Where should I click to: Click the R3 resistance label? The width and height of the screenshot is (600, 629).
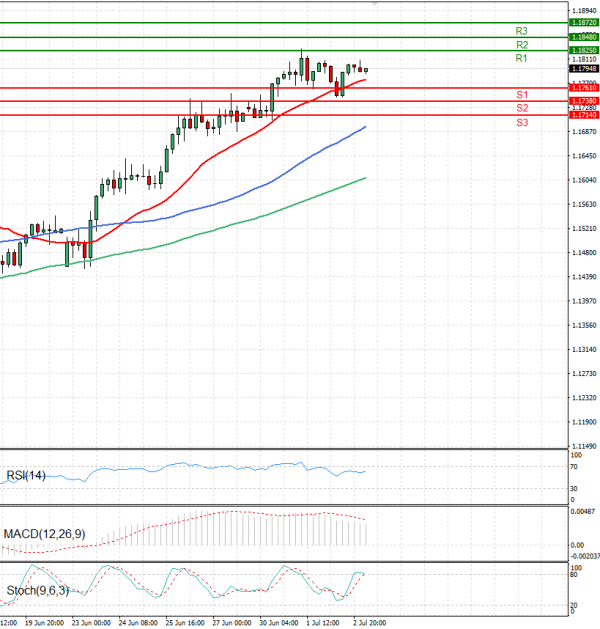[x=521, y=31]
